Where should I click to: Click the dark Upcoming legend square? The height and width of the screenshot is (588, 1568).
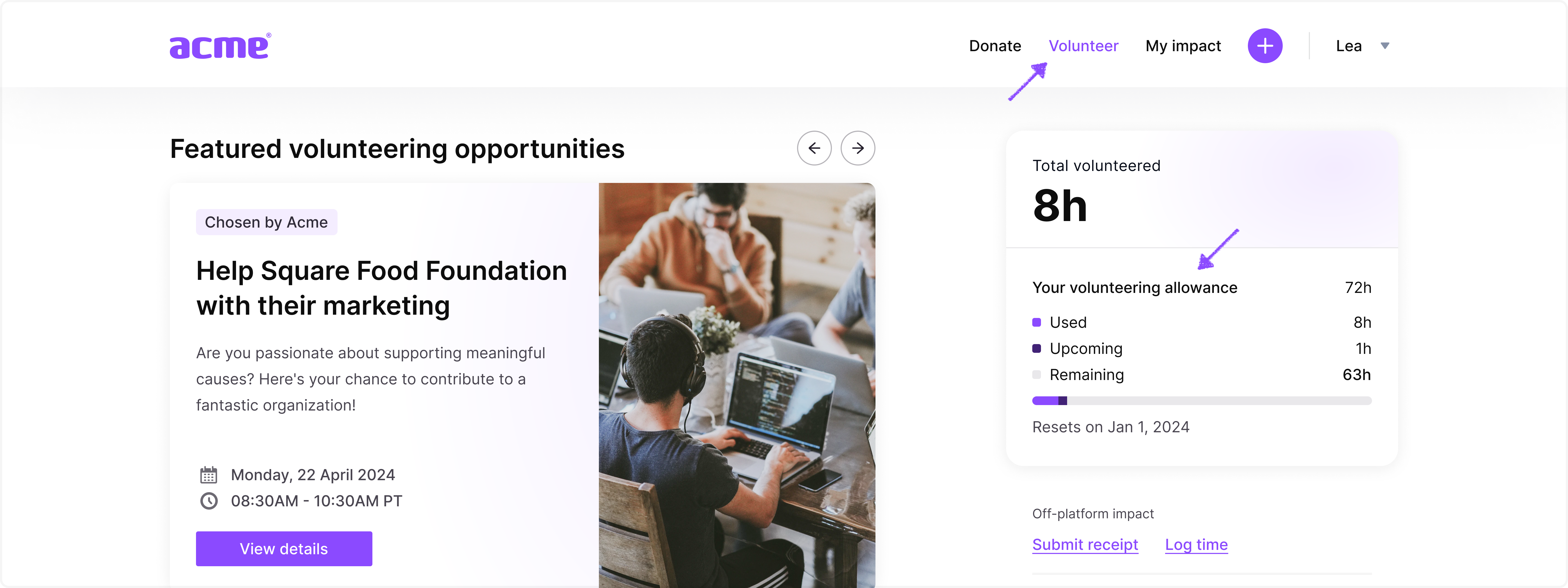point(1036,349)
